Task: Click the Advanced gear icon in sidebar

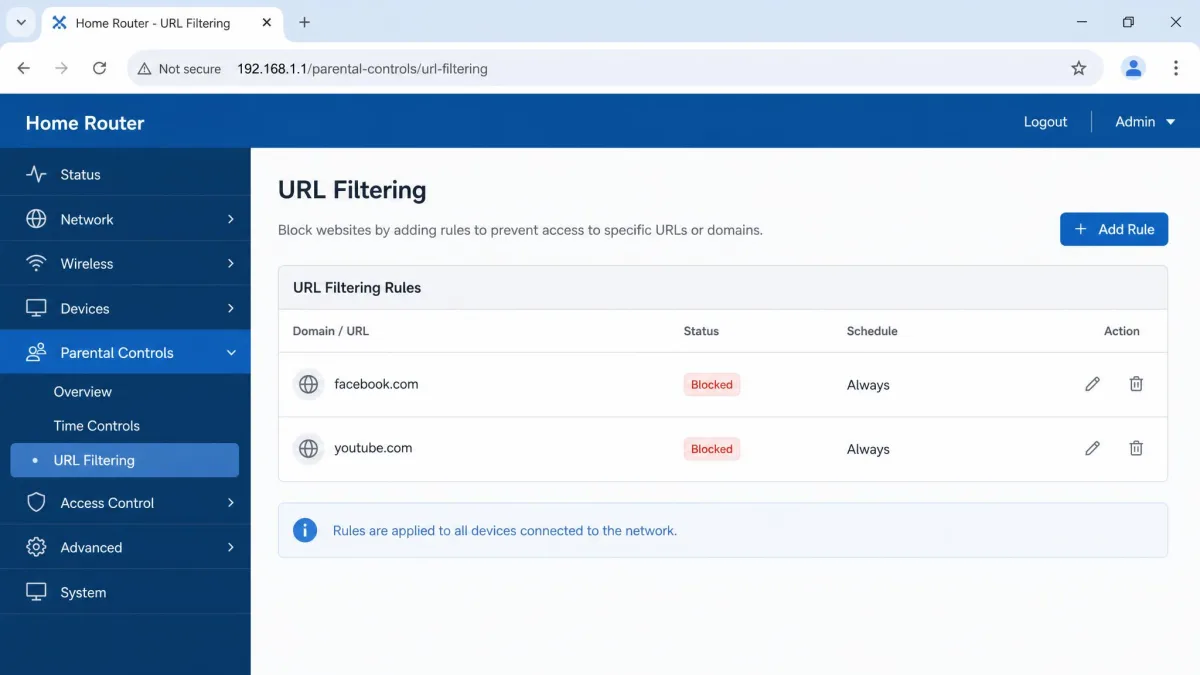Action: tap(36, 547)
